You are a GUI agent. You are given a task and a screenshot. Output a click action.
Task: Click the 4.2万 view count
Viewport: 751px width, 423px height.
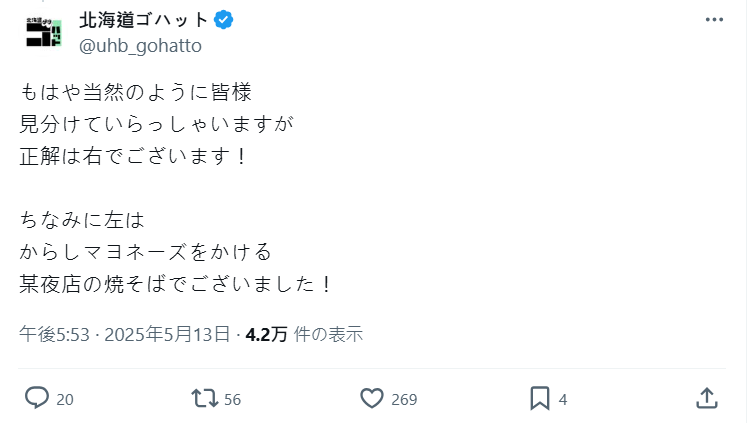pos(267,334)
